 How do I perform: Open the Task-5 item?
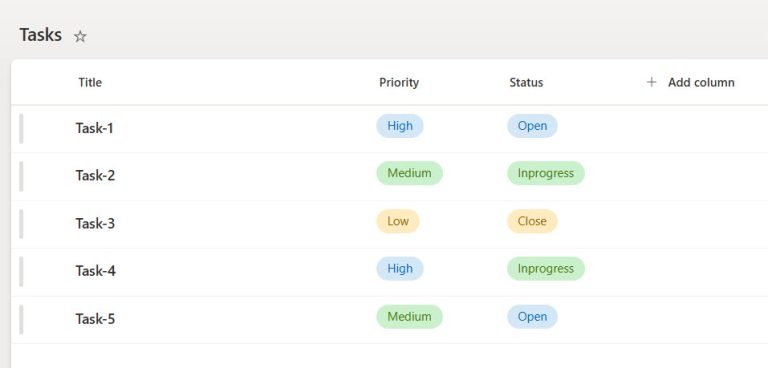[x=96, y=319]
